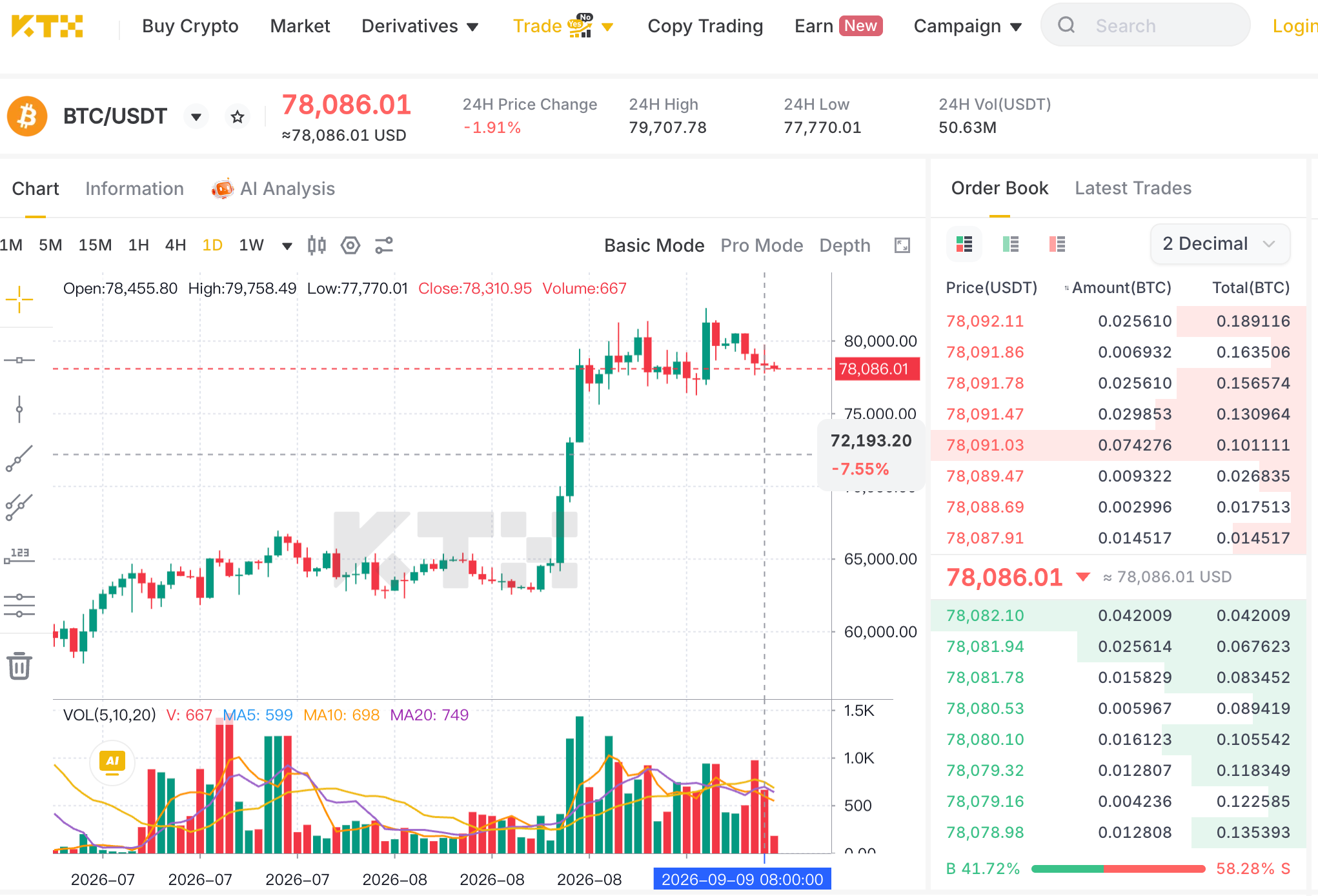Switch to Order Book tab
Screen dimensions: 1318x896
pyautogui.click(x=999, y=188)
